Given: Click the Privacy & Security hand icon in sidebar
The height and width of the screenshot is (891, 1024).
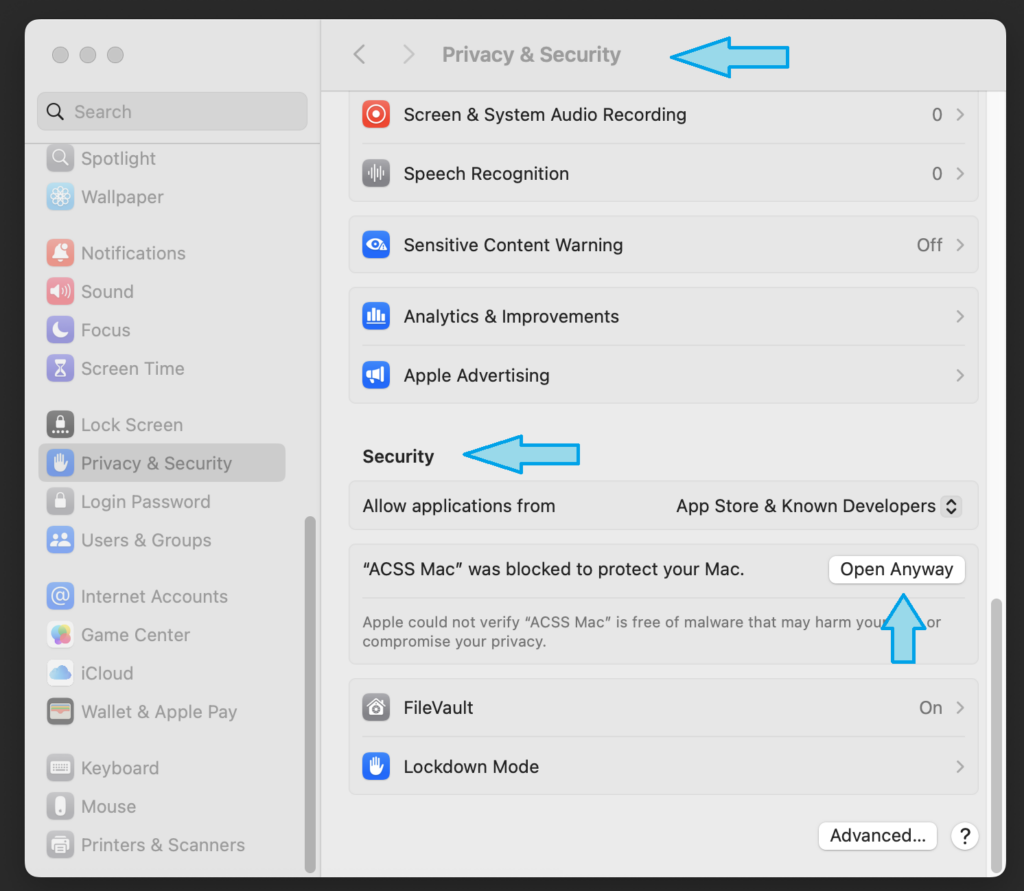Looking at the screenshot, I should click(x=60, y=463).
